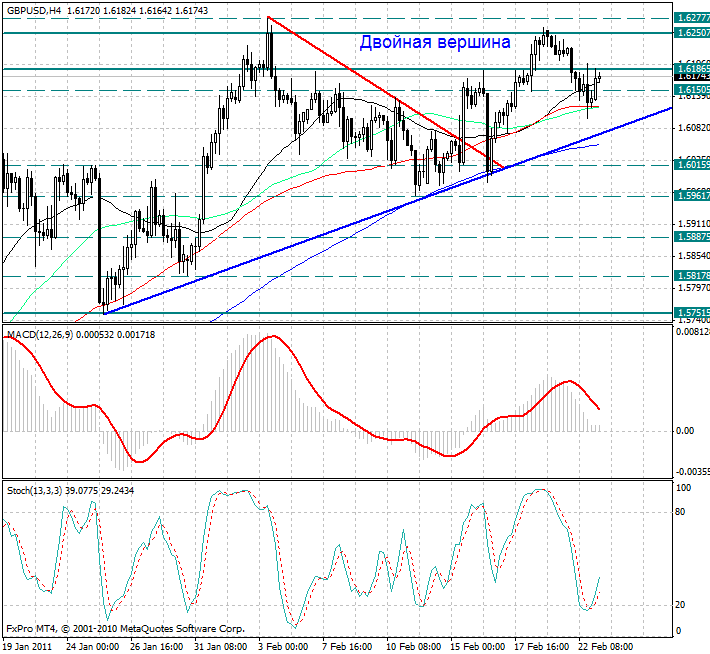Click the MACD(12,26,9) indicator label

[40, 335]
